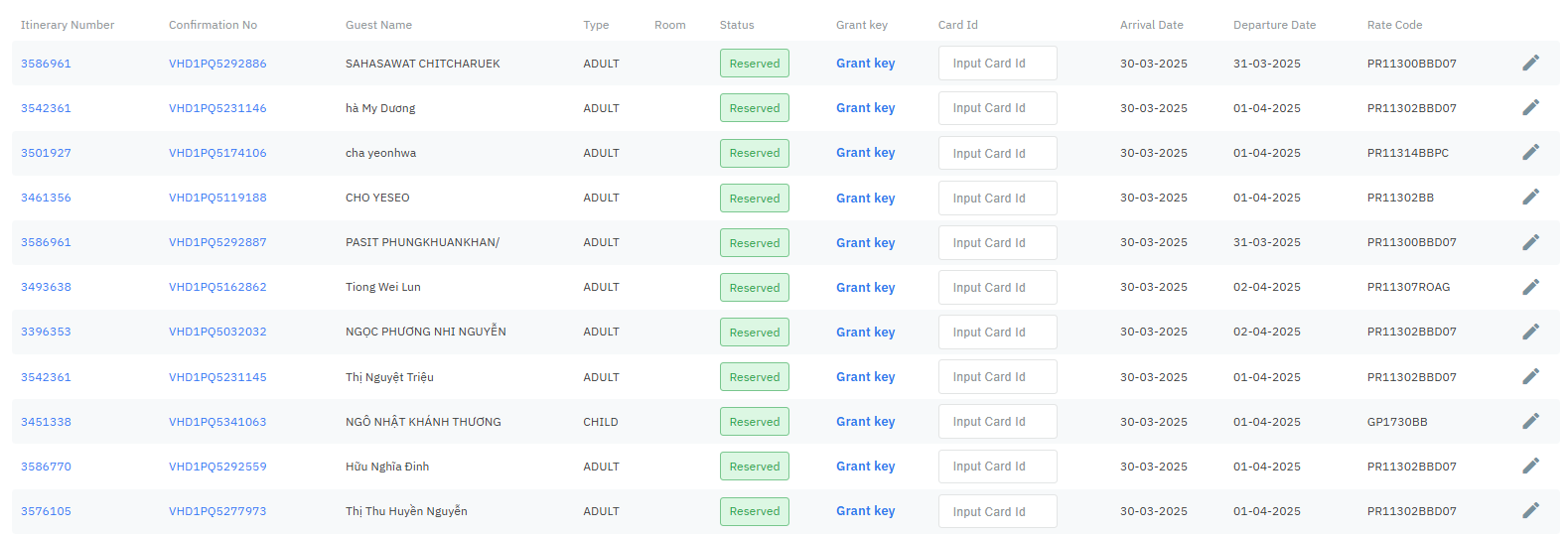
Task: Click edit pencil for hà My Dương row
Action: [1530, 108]
